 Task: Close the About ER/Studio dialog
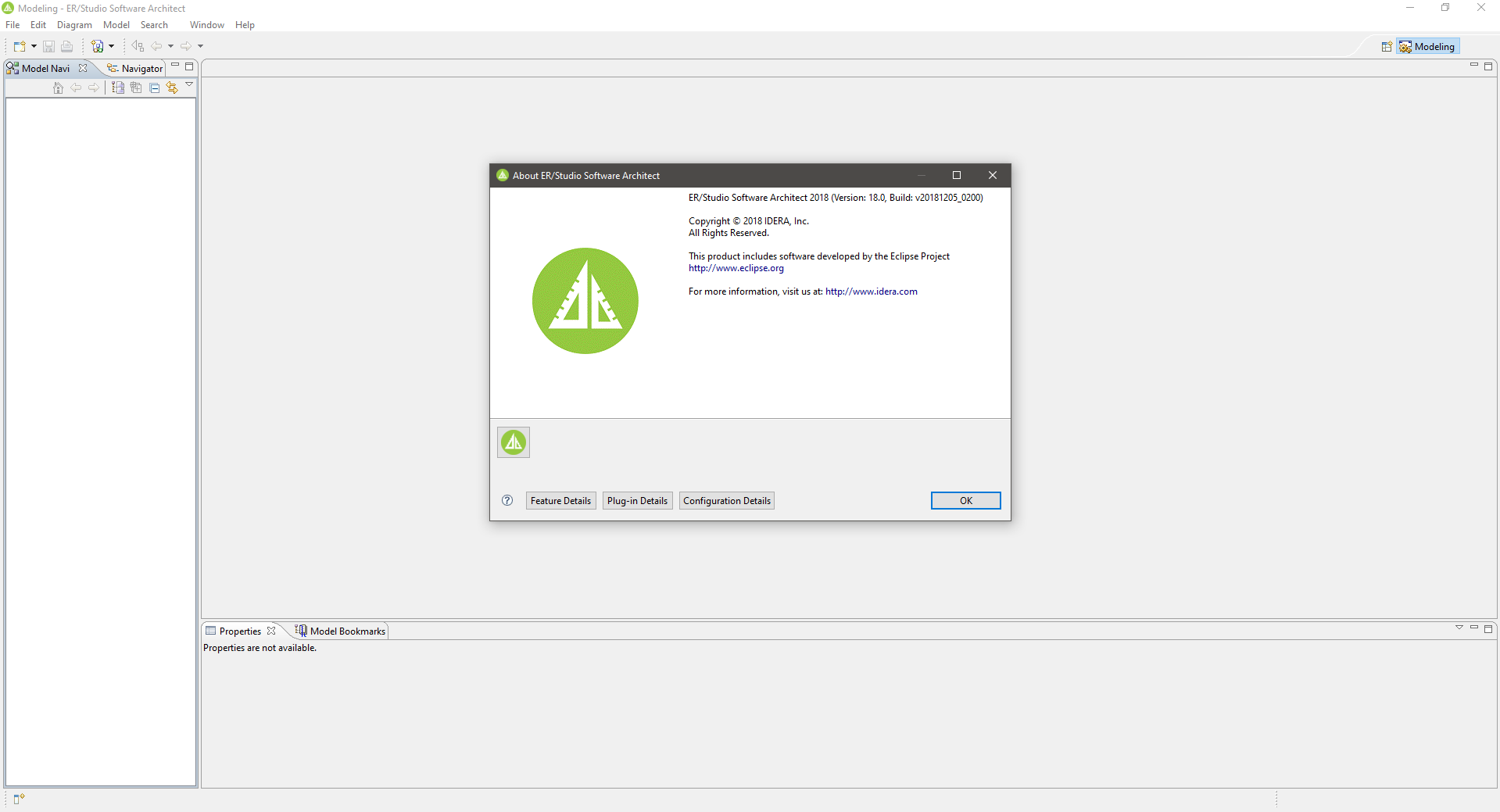(993, 175)
